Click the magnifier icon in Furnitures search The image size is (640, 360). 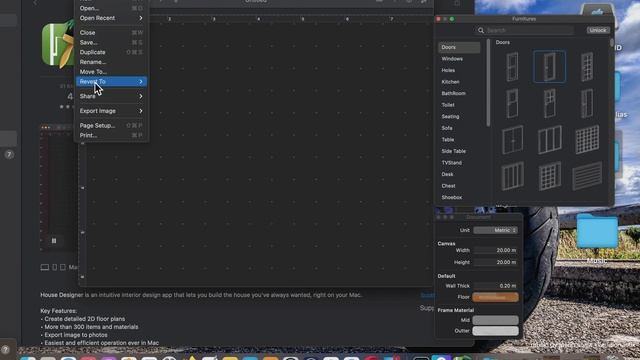tap(481, 30)
